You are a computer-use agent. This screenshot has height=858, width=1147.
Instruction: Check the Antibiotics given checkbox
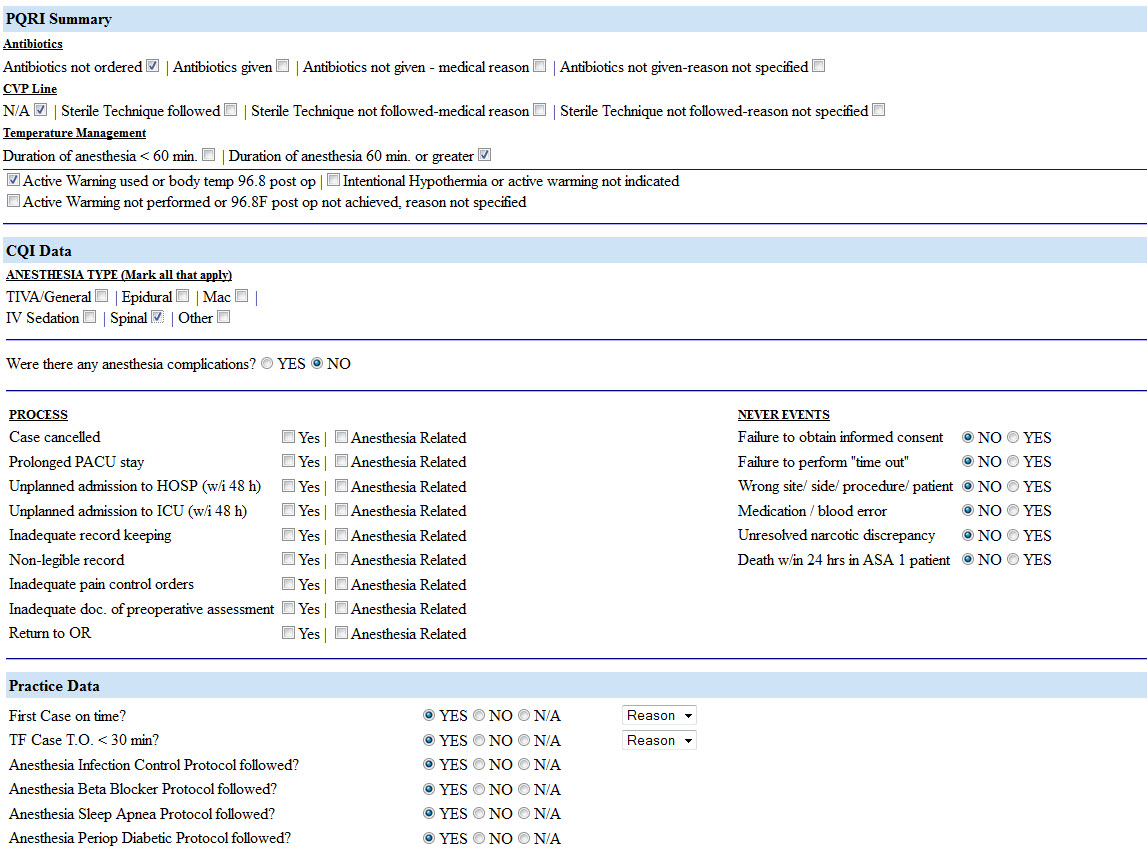pos(282,66)
